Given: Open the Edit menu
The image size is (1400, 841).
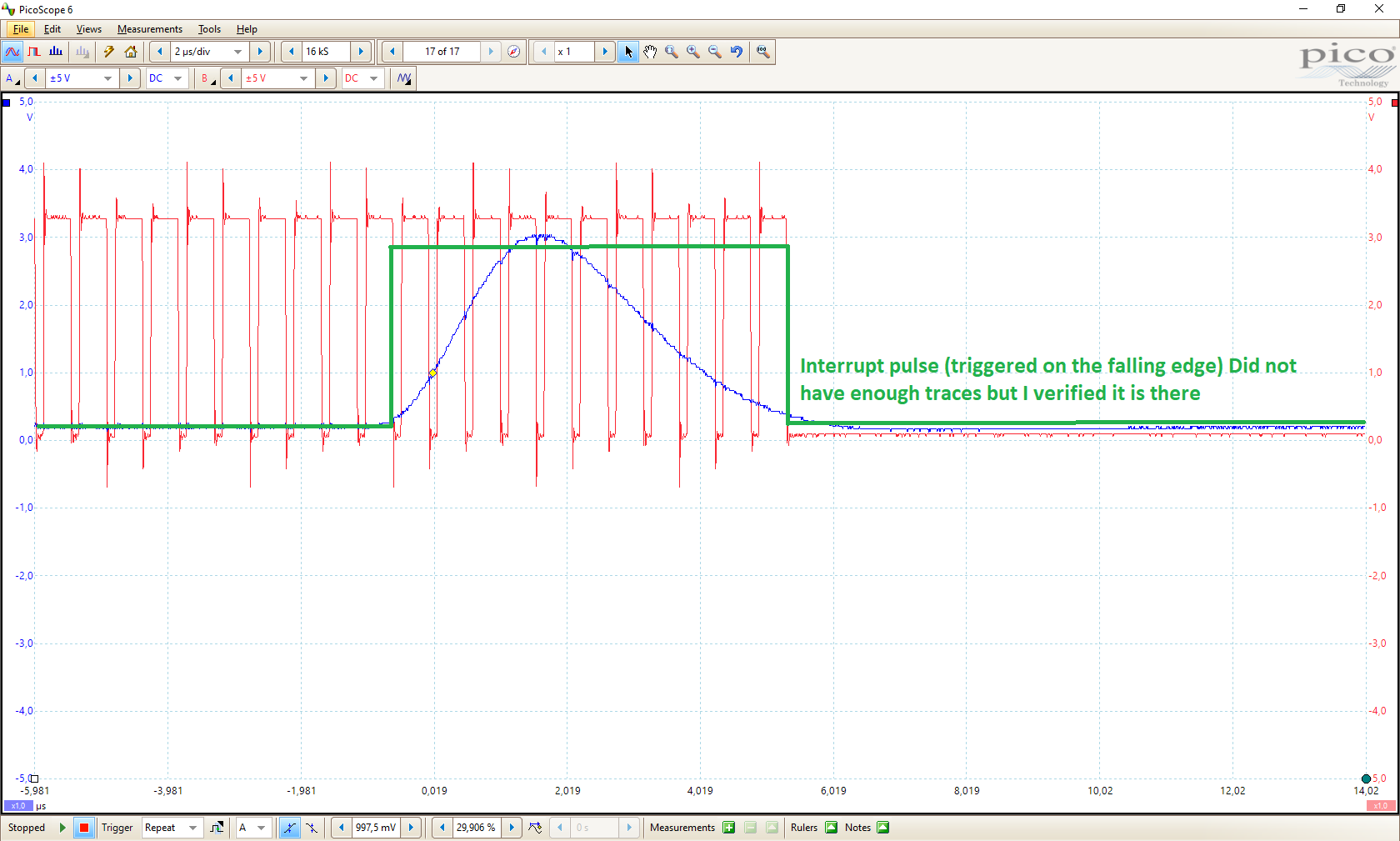Looking at the screenshot, I should 52,29.
